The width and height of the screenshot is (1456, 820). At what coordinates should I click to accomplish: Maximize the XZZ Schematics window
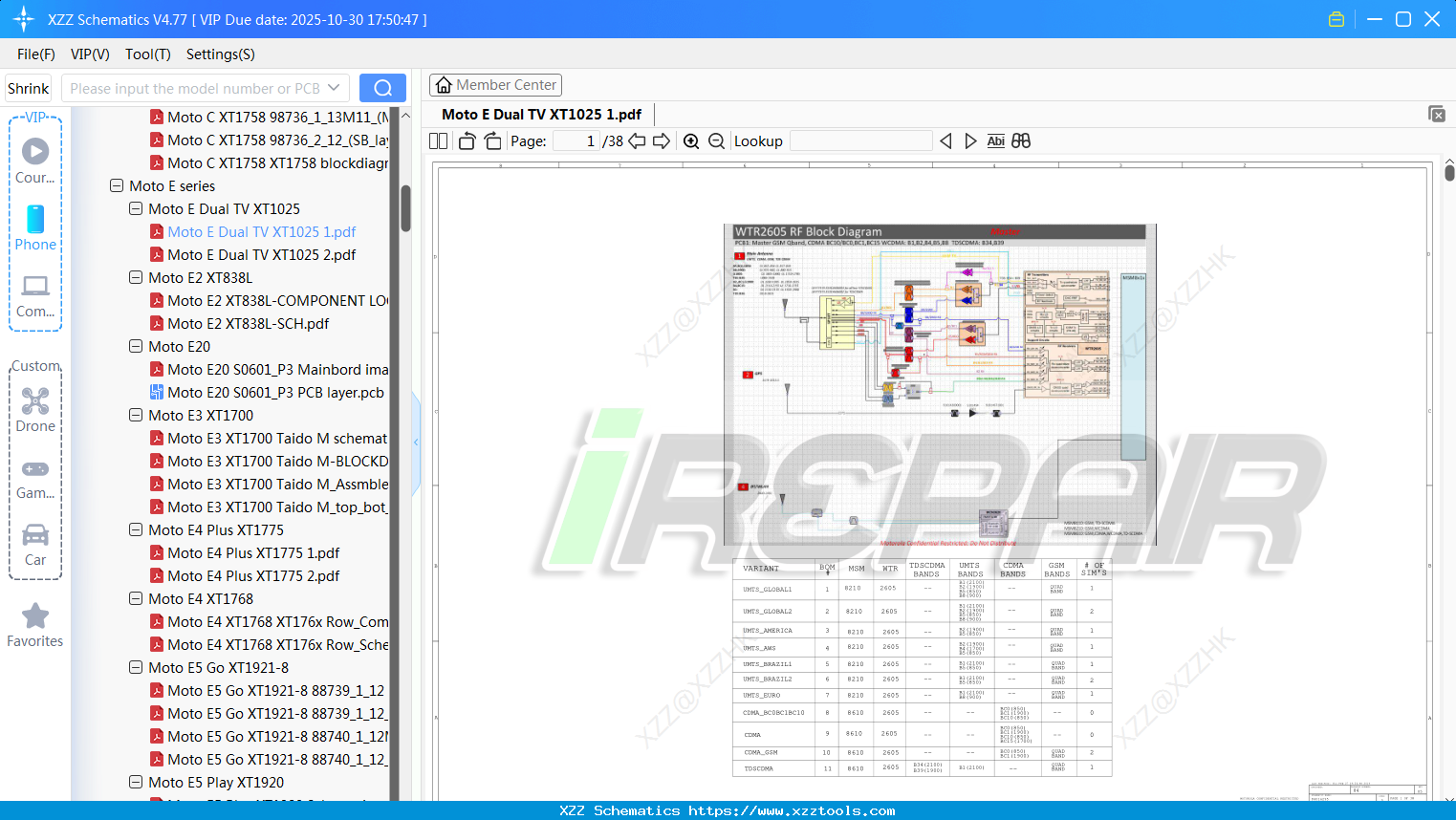[x=1403, y=19]
